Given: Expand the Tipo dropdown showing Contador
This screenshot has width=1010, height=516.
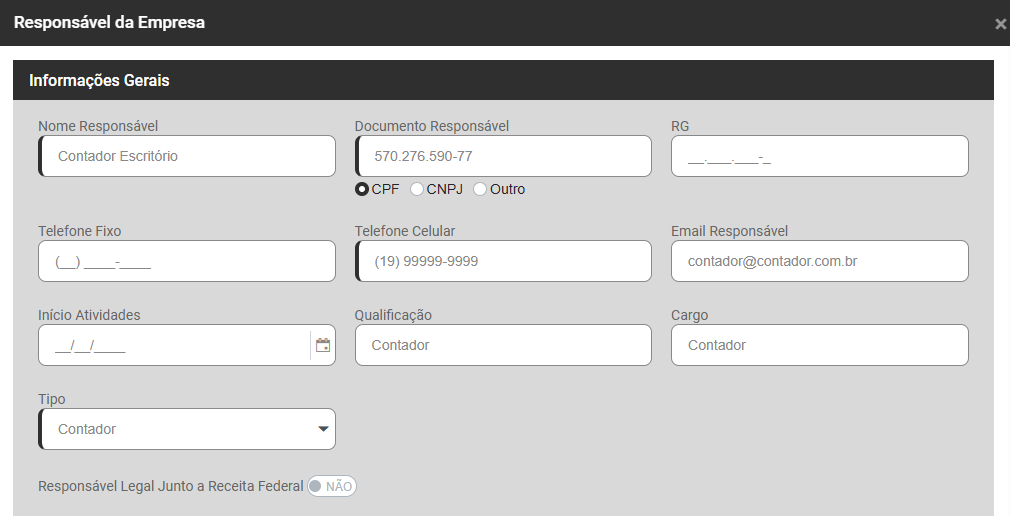Looking at the screenshot, I should click(x=187, y=429).
